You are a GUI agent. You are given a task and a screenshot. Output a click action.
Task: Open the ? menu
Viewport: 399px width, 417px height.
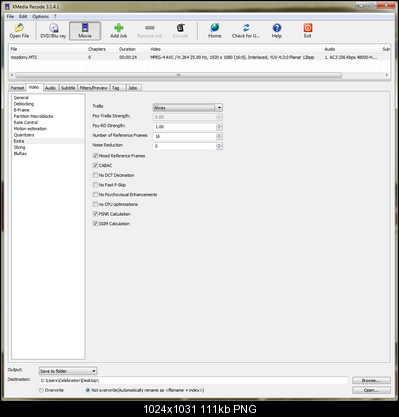coord(55,16)
